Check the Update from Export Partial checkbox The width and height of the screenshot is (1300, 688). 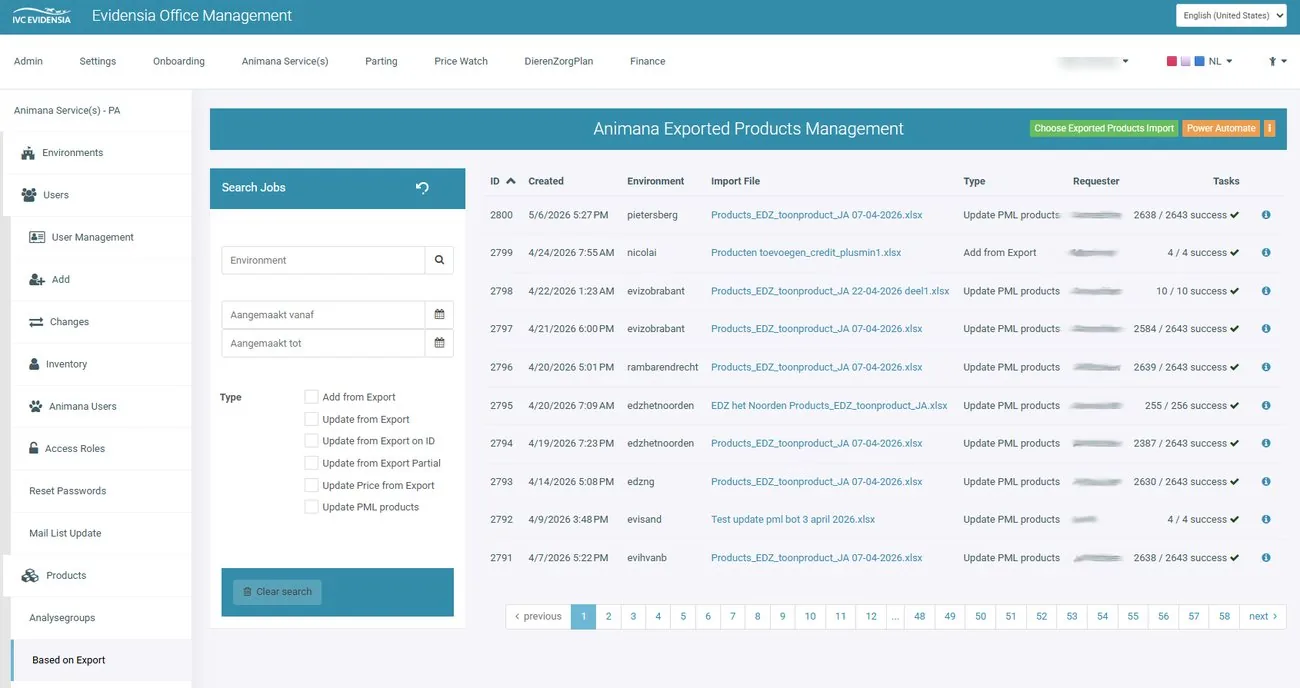click(x=311, y=463)
